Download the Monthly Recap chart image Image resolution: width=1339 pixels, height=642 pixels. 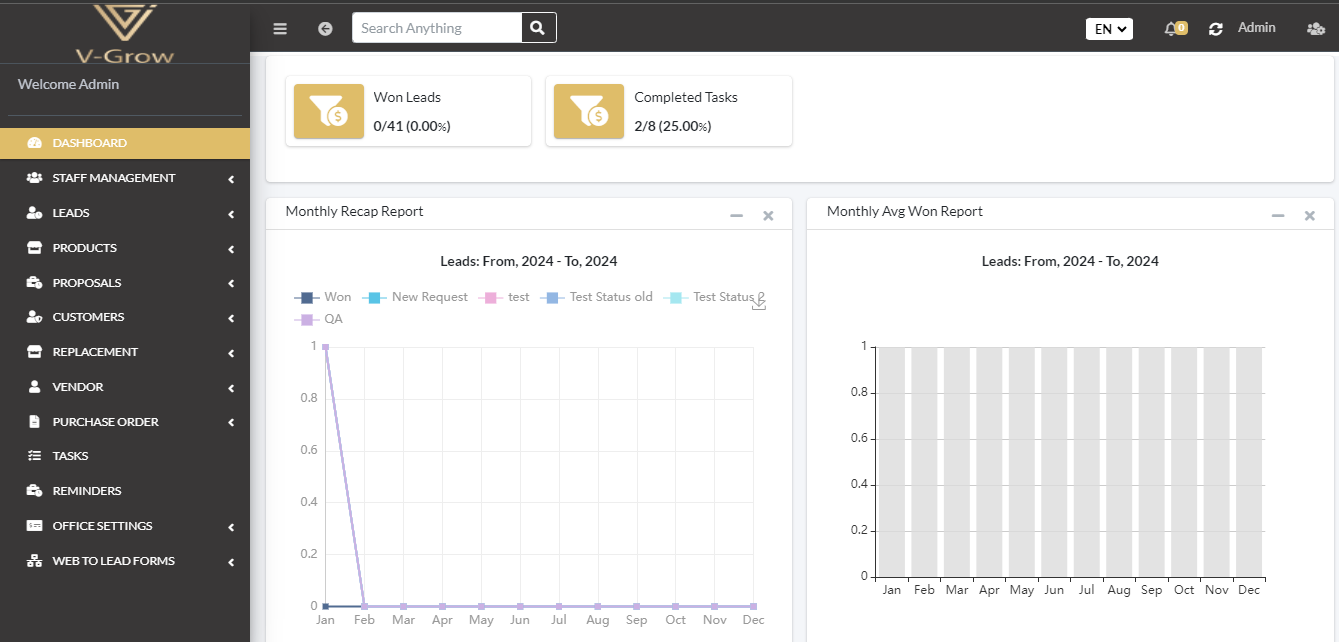[759, 304]
